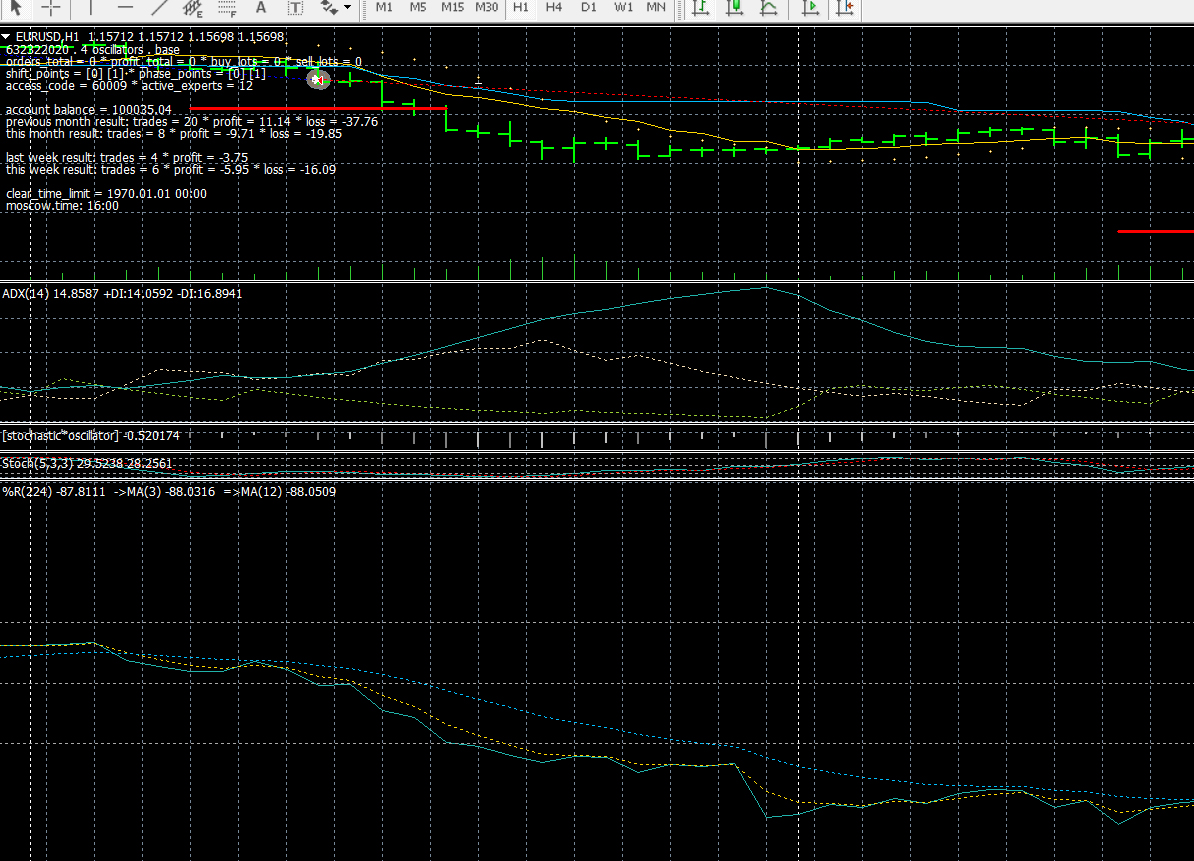1194x861 pixels.
Task: Activate the crosshair tool
Action: click(x=51, y=7)
